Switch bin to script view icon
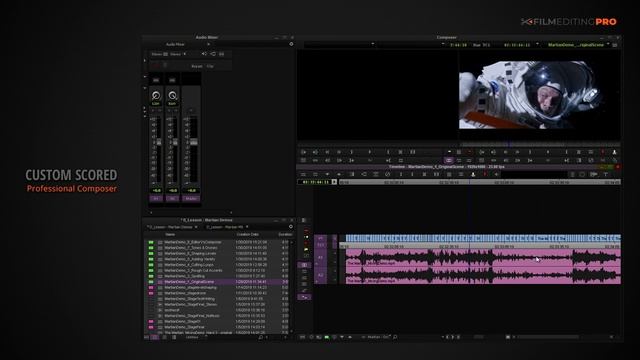 (x=174, y=338)
